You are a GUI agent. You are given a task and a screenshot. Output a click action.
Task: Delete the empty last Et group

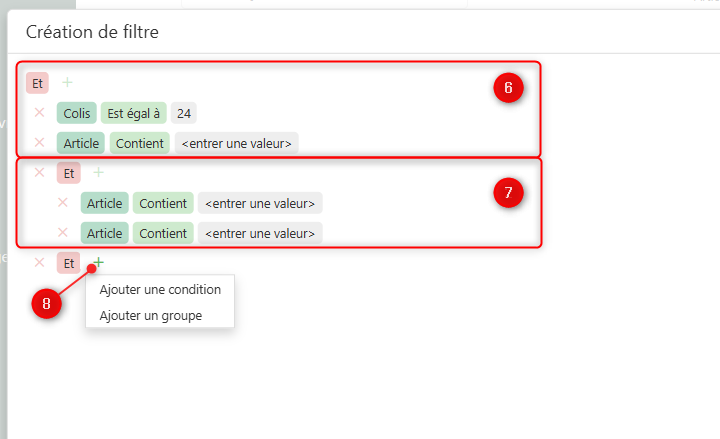(x=40, y=263)
